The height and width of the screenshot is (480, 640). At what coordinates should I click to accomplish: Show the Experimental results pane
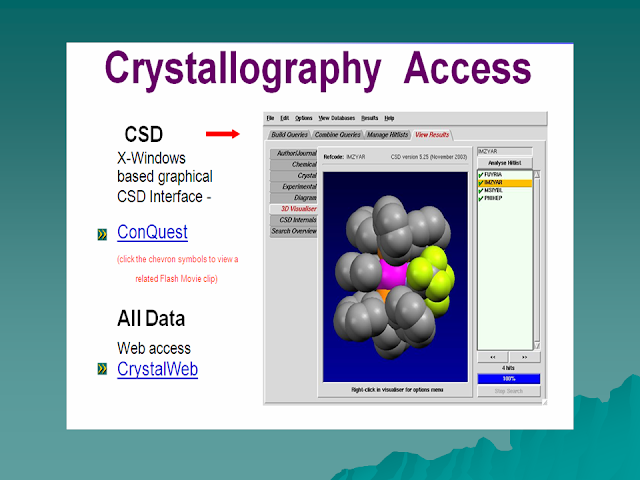pos(294,187)
